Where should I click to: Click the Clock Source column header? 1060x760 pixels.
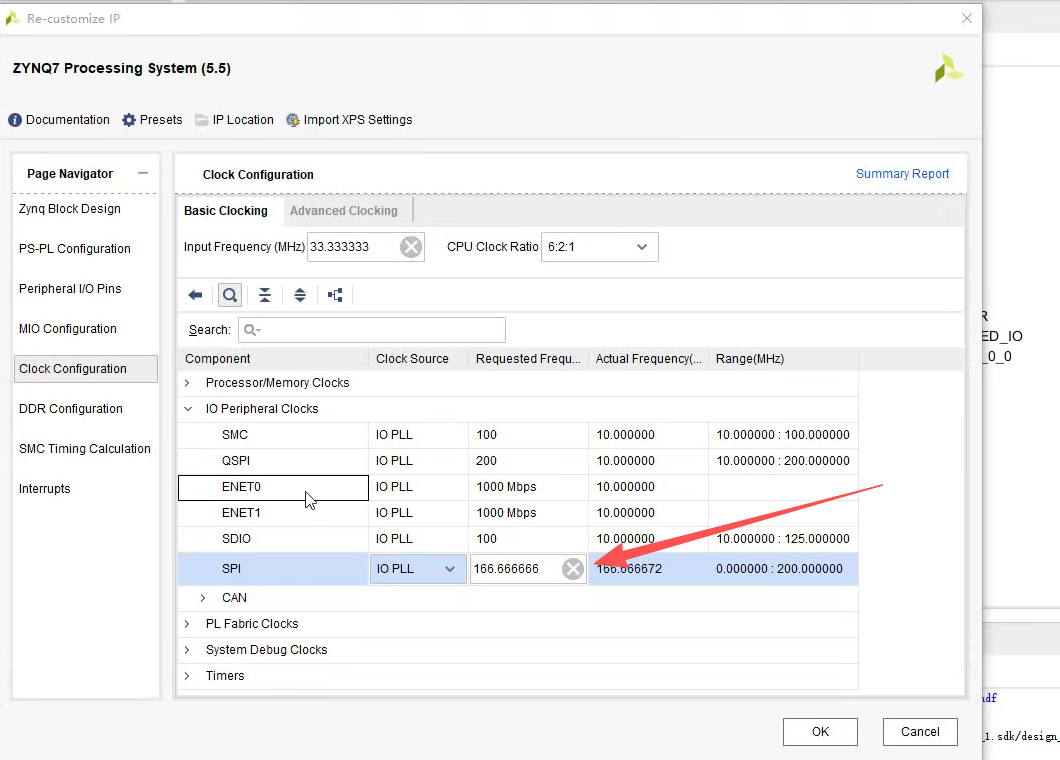(418, 358)
